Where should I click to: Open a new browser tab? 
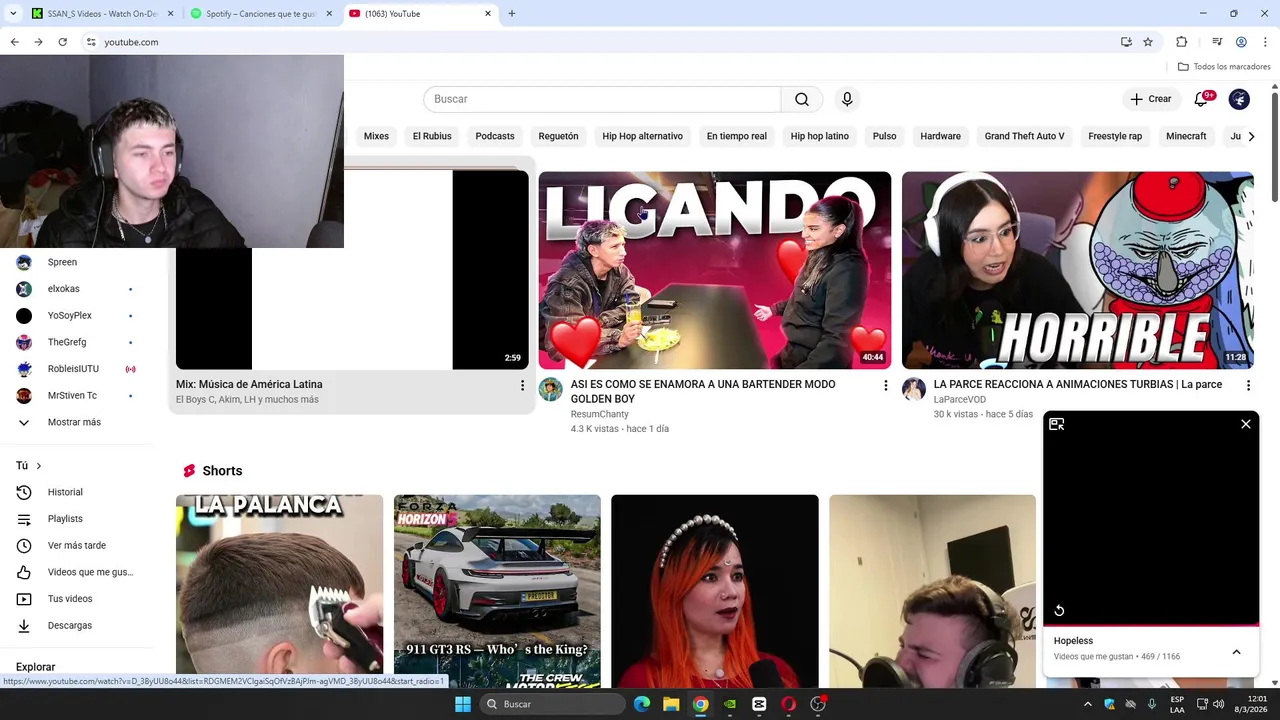pos(512,14)
